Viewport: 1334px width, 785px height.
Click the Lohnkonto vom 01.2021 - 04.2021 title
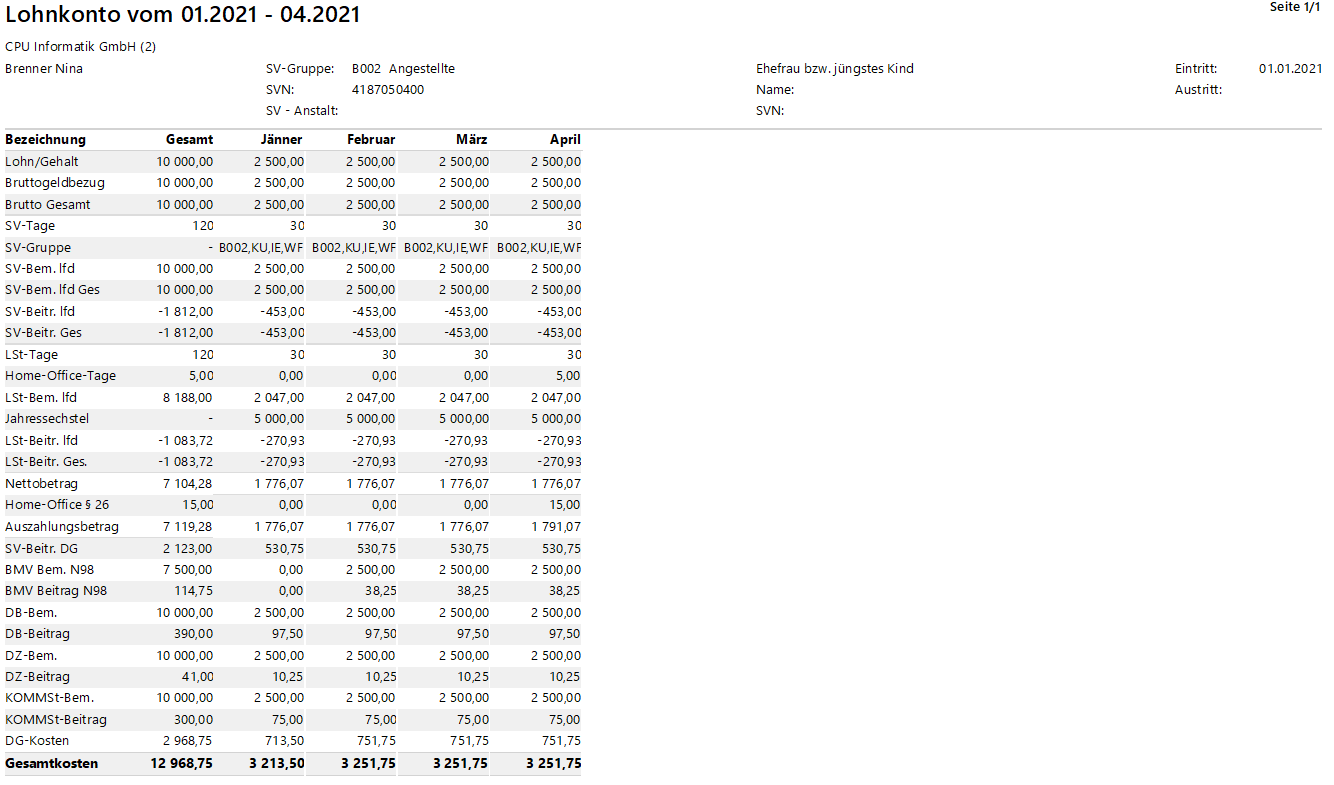click(x=183, y=15)
